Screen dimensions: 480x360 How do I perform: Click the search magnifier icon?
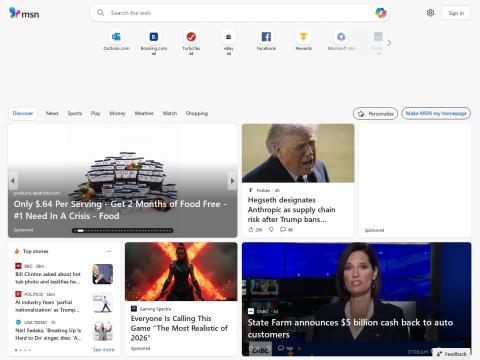(100, 13)
